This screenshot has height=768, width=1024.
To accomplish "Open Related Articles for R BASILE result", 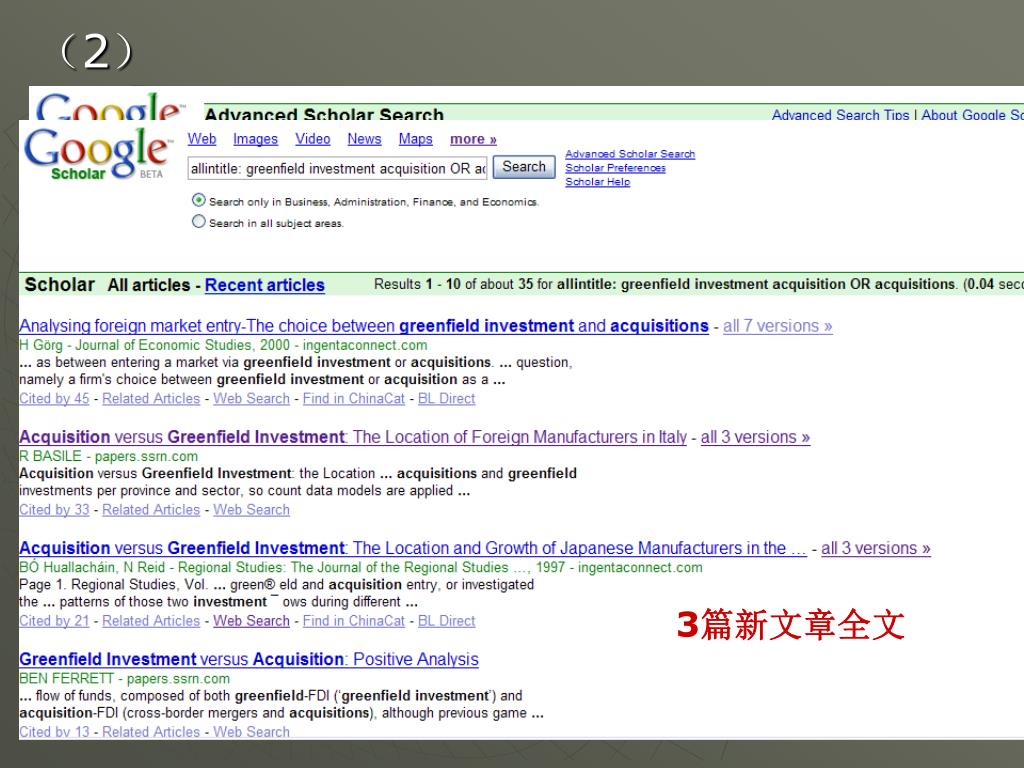I will [x=151, y=509].
